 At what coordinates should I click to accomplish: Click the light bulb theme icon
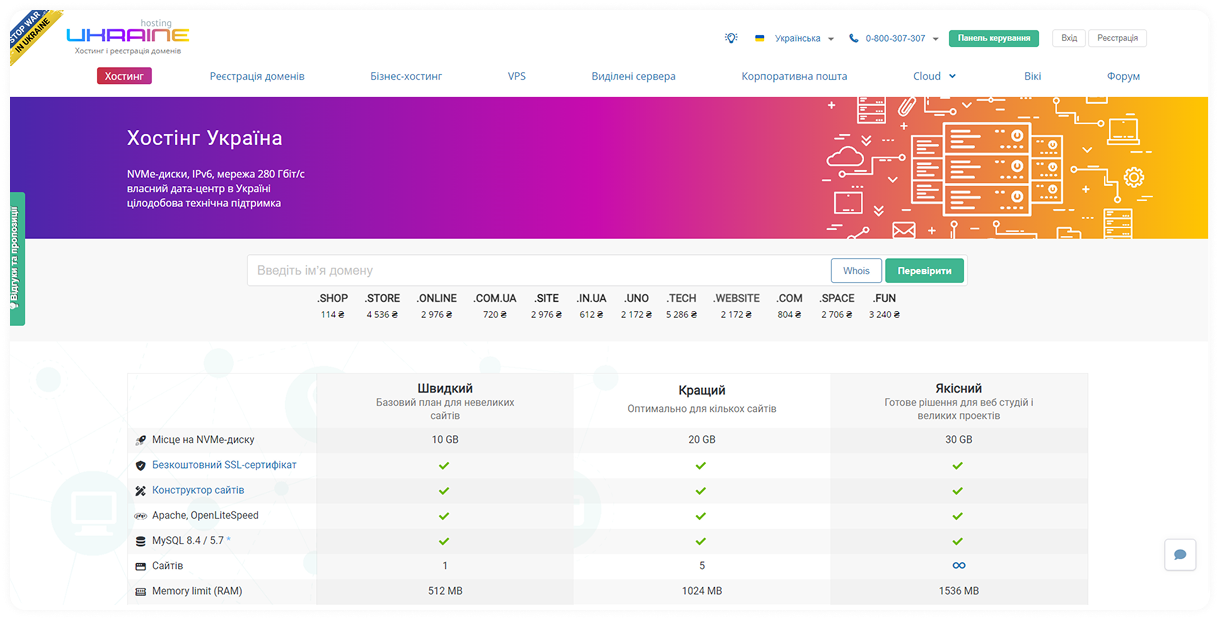(x=731, y=38)
